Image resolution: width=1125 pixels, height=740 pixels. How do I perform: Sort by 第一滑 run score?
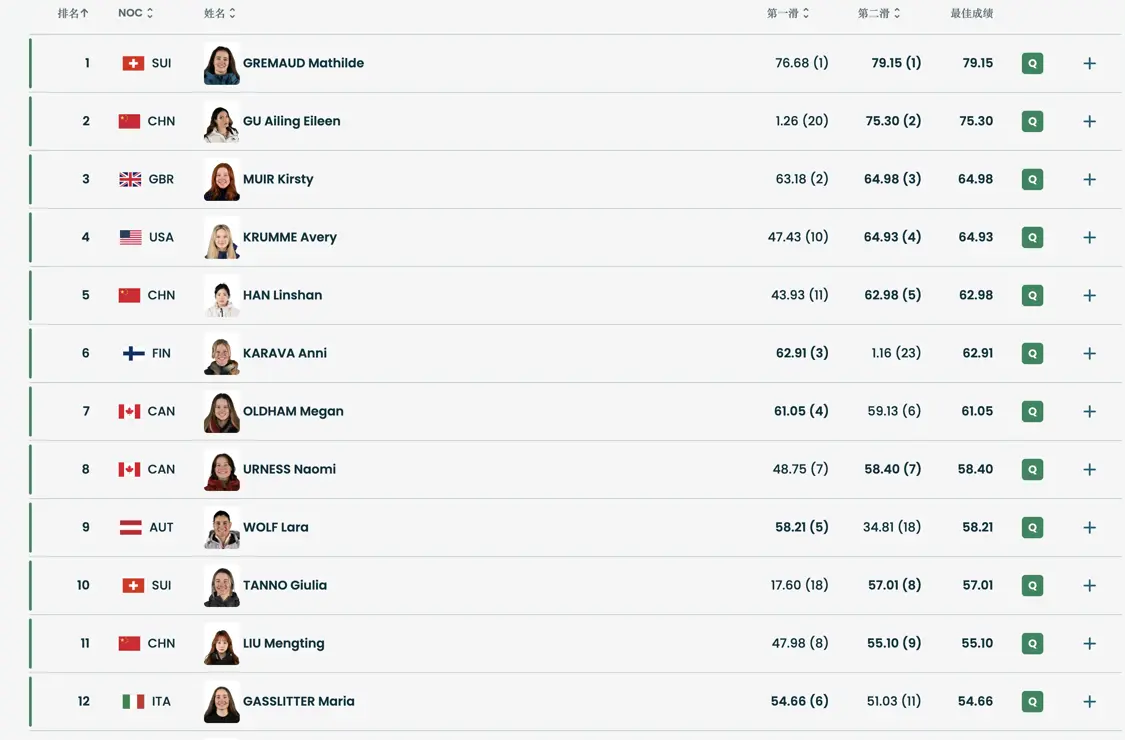point(788,13)
